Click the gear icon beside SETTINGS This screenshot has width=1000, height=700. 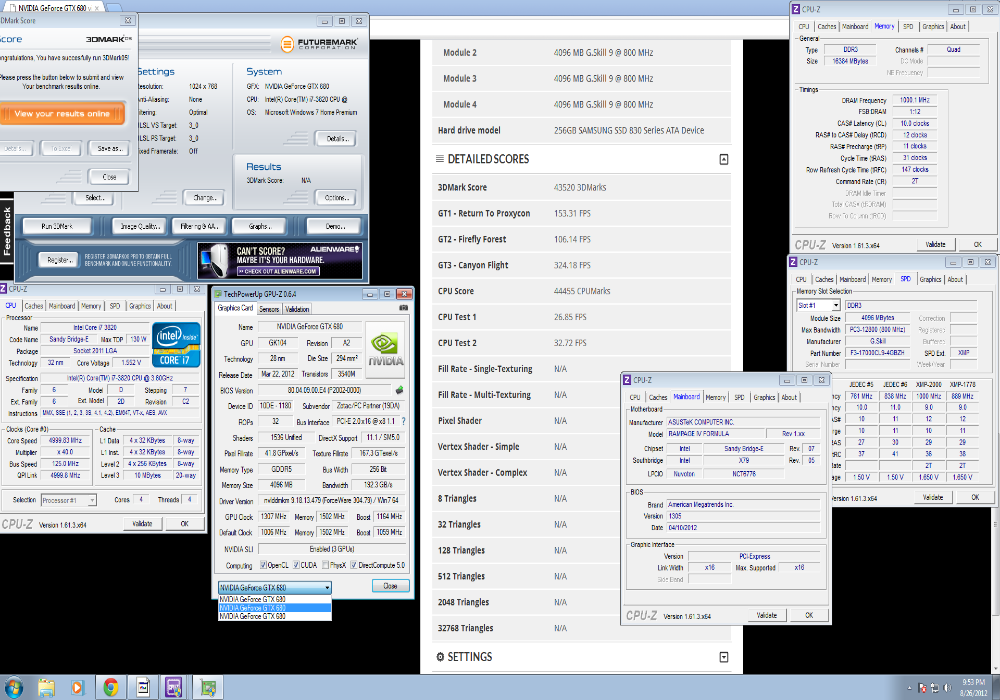(440, 657)
